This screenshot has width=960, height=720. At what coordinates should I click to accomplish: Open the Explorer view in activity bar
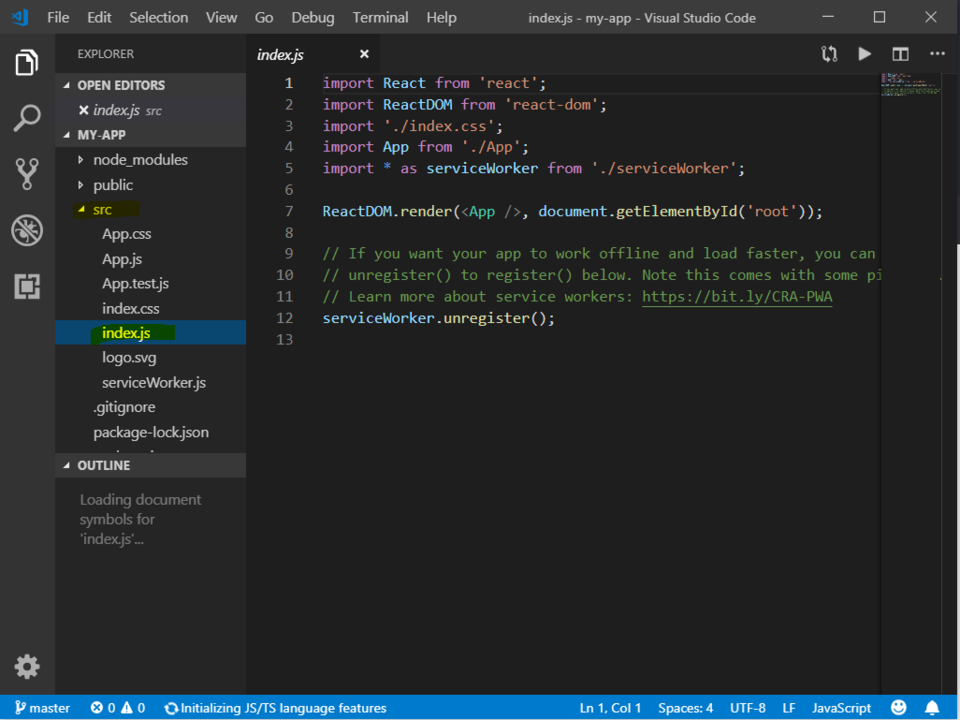tap(27, 62)
